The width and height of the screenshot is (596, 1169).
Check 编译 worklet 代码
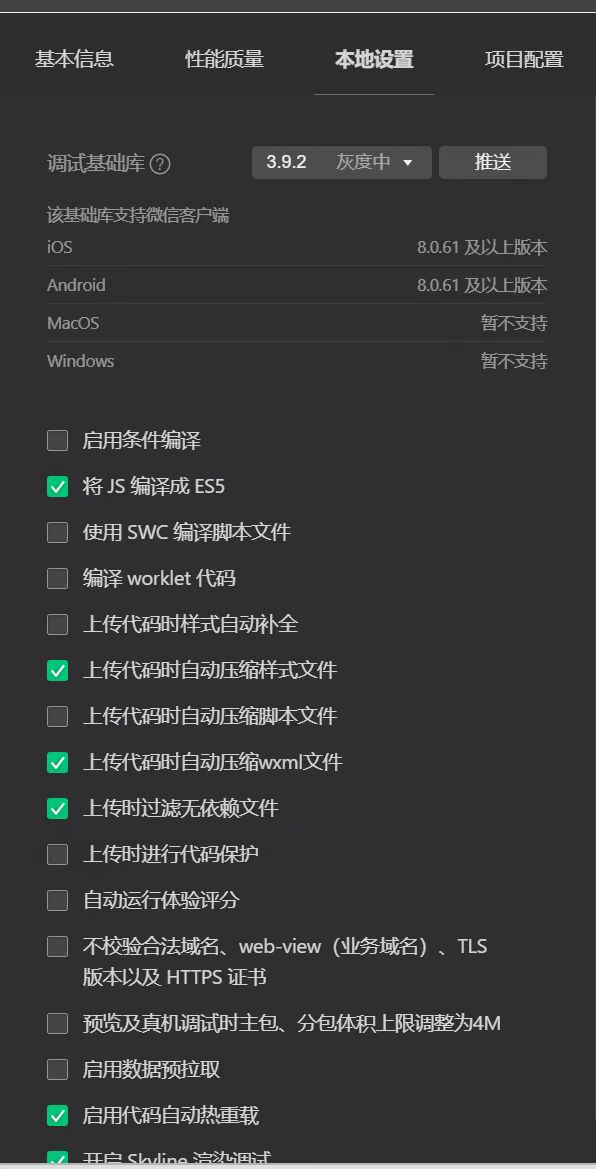click(57, 578)
